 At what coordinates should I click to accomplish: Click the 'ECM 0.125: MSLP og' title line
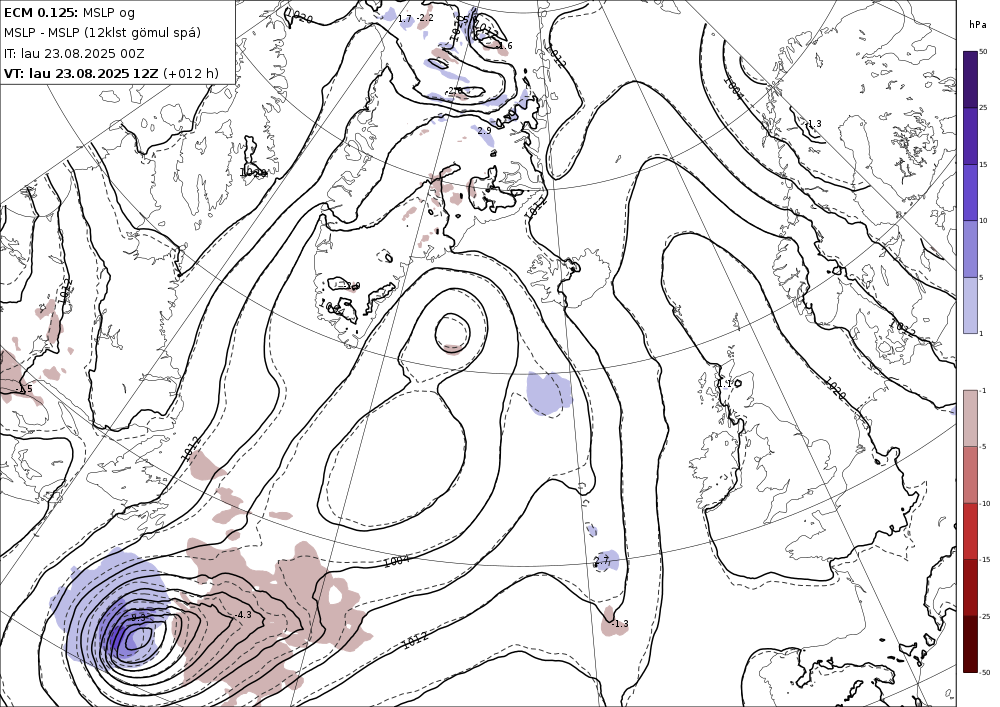tap(70, 13)
